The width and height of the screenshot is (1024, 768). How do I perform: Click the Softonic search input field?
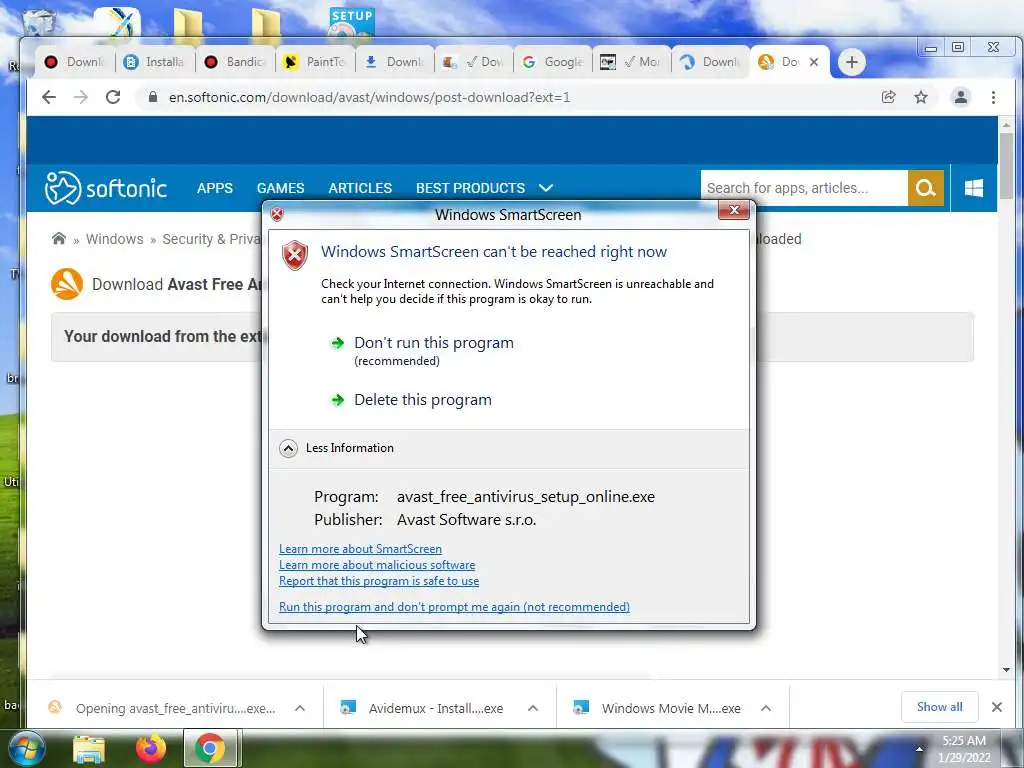coord(804,188)
